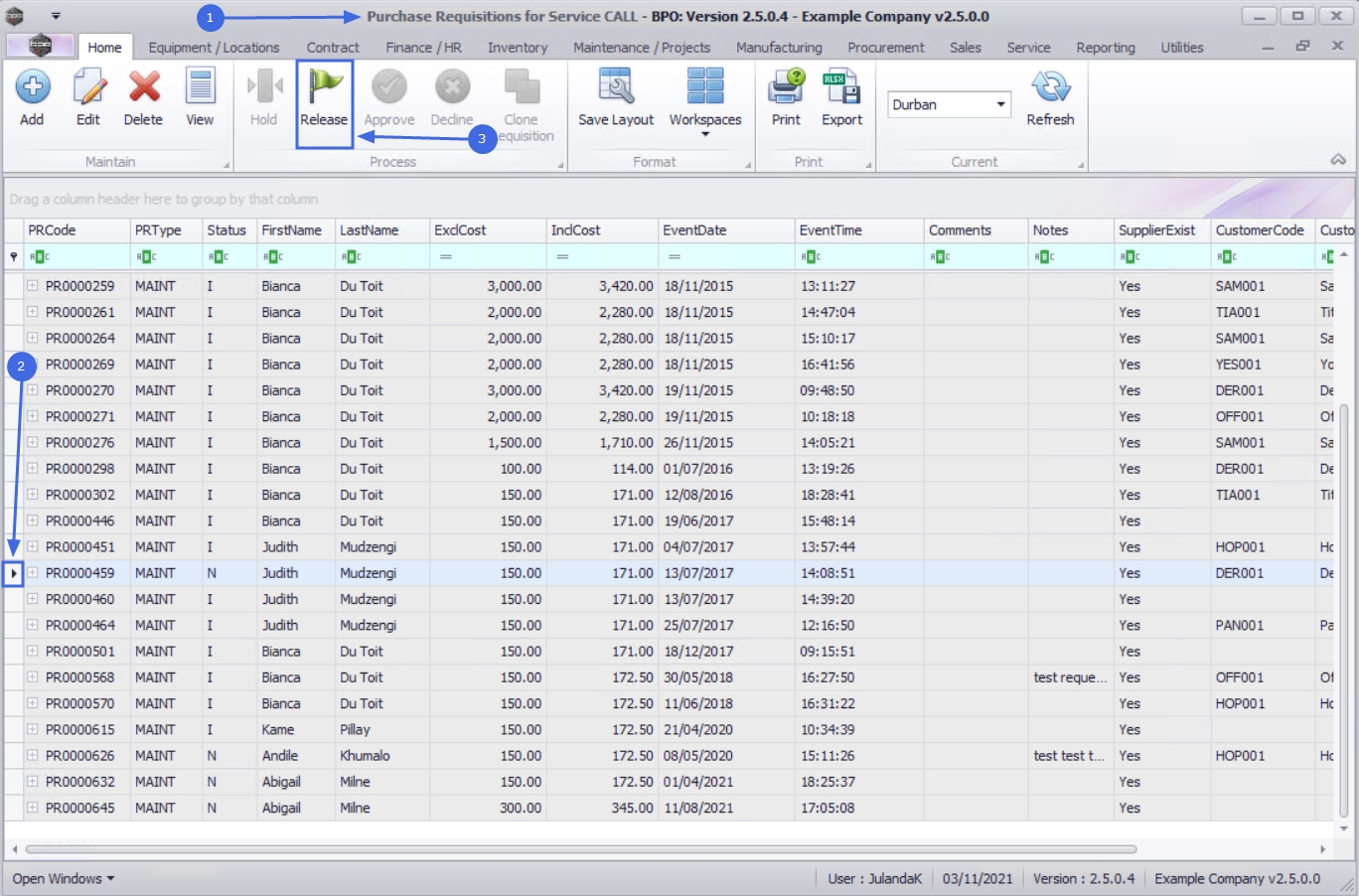The height and width of the screenshot is (896, 1359).
Task: Switch to the Procurement tab
Action: pos(885,48)
